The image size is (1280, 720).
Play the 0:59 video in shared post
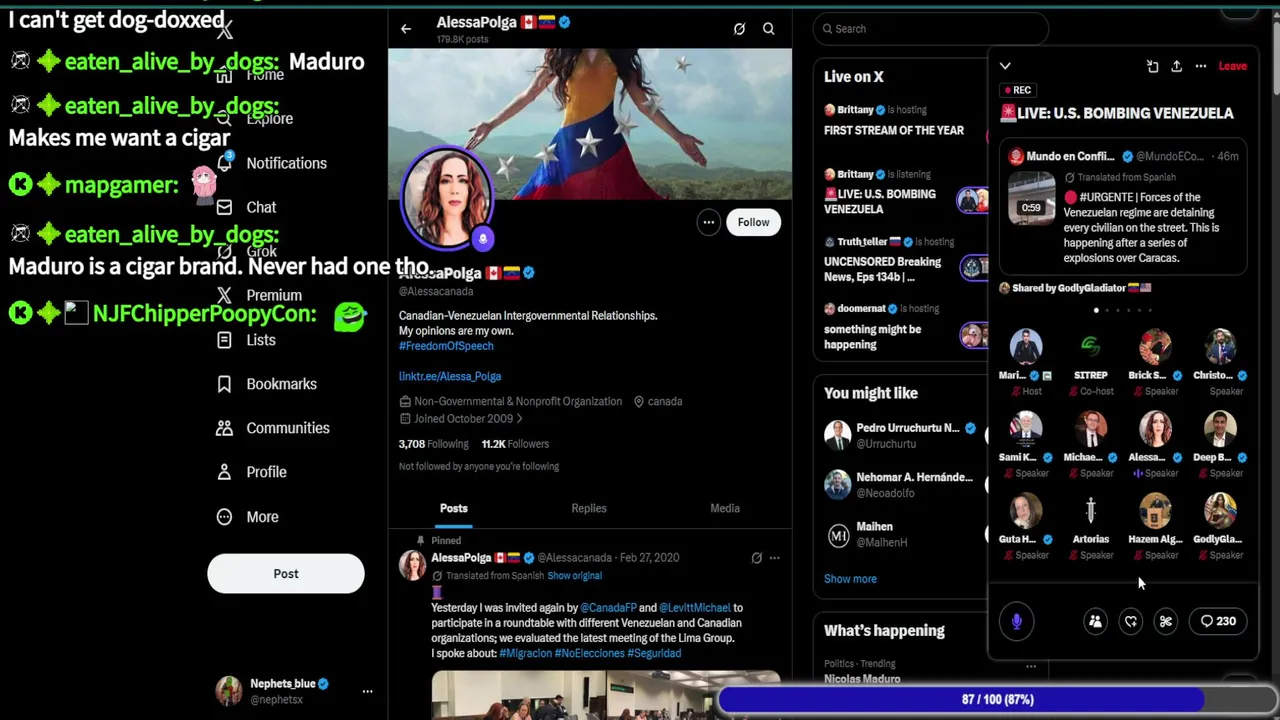click(1031, 199)
